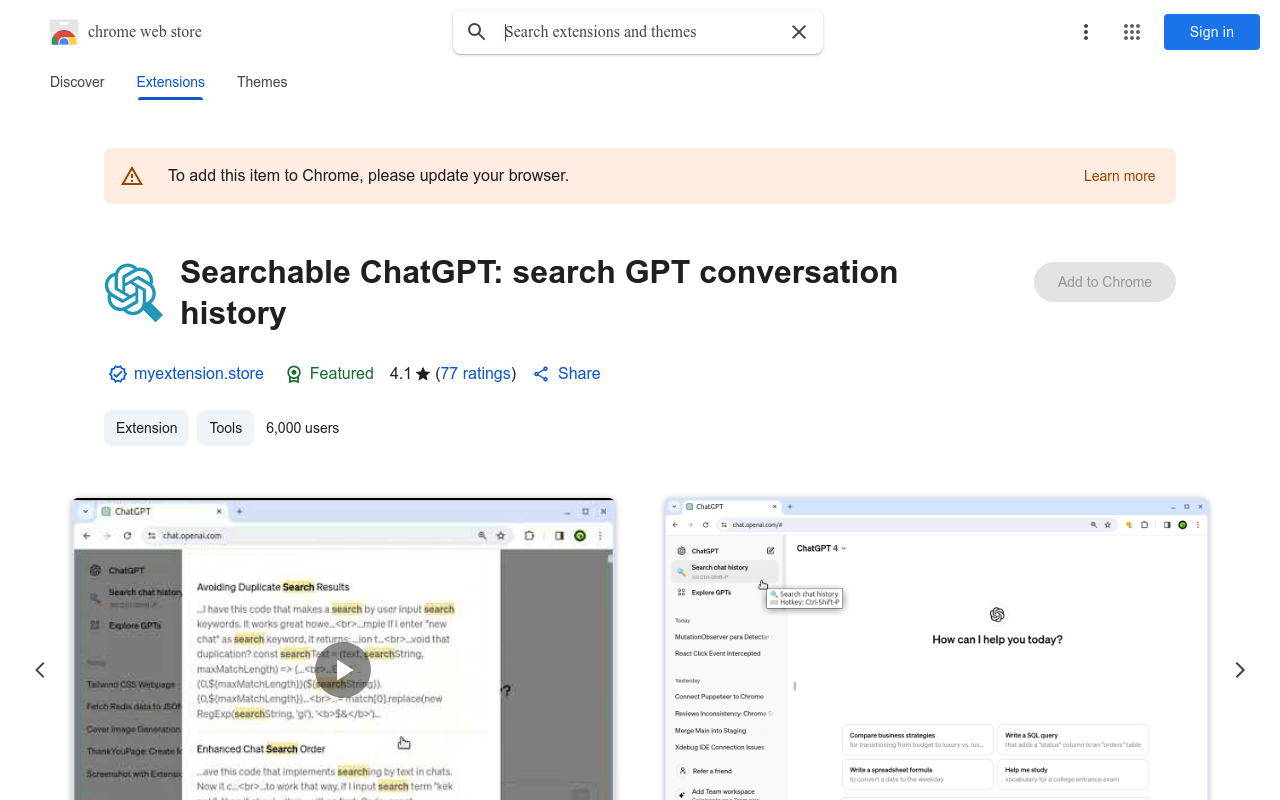The image size is (1280, 800).
Task: Show next screenshot with right arrow
Action: [x=1240, y=670]
